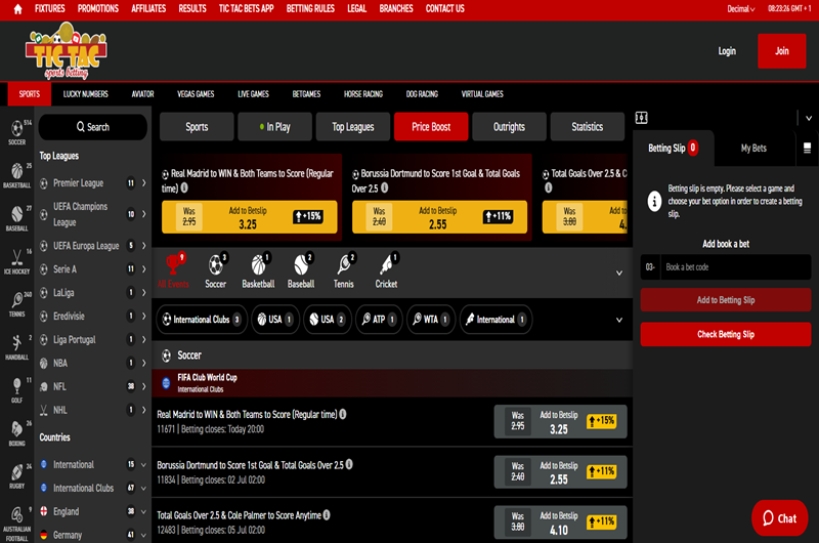The image size is (819, 543).
Task: Open the Outrights tab
Action: 509,127
